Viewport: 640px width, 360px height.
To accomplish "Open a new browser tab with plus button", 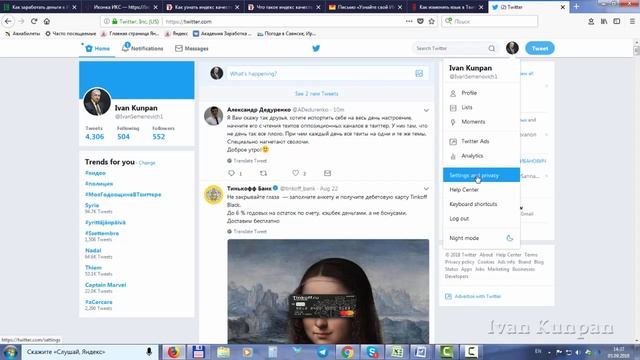I will click(576, 7).
